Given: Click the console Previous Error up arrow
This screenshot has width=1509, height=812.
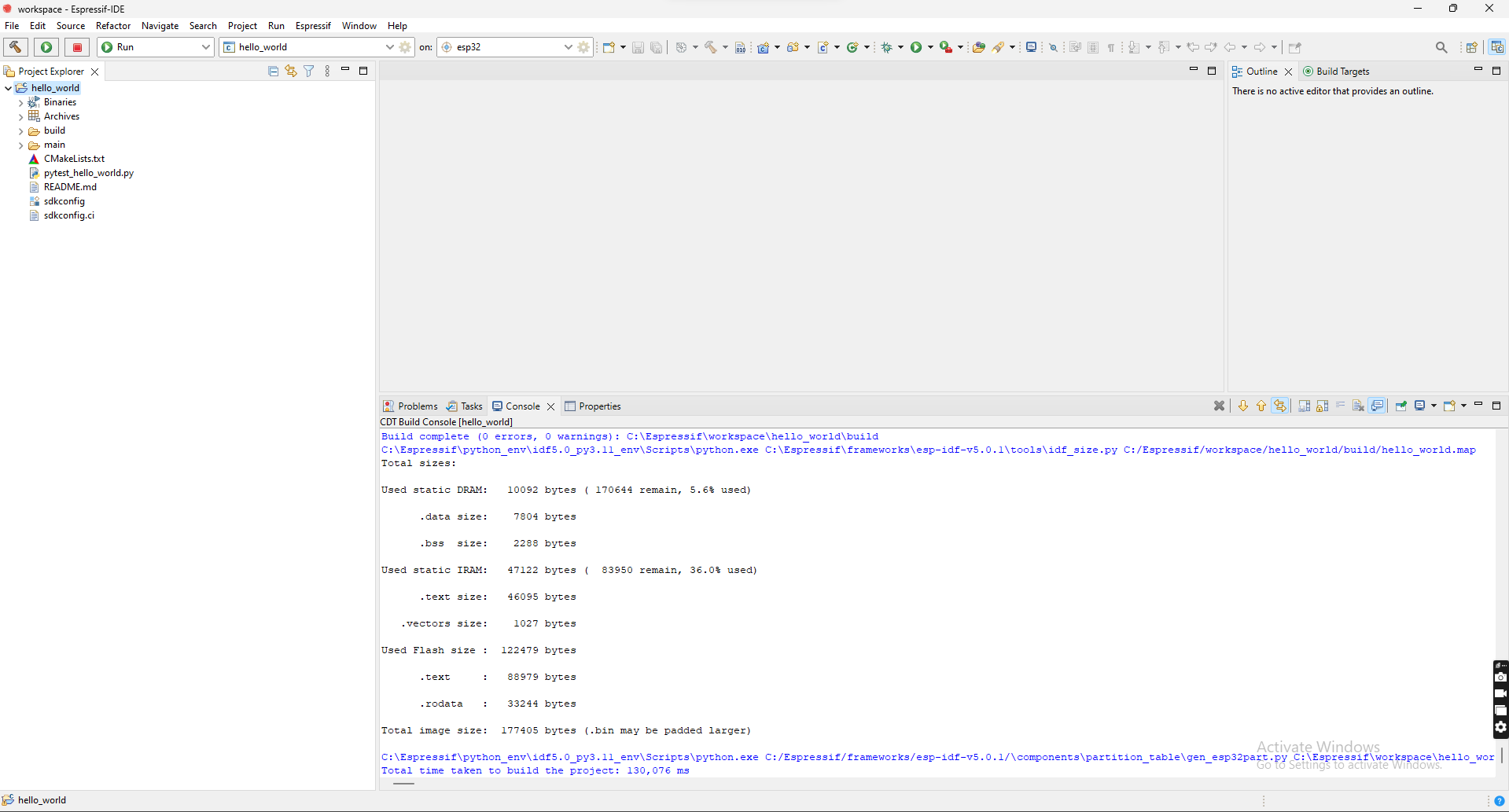Looking at the screenshot, I should pyautogui.click(x=1261, y=406).
